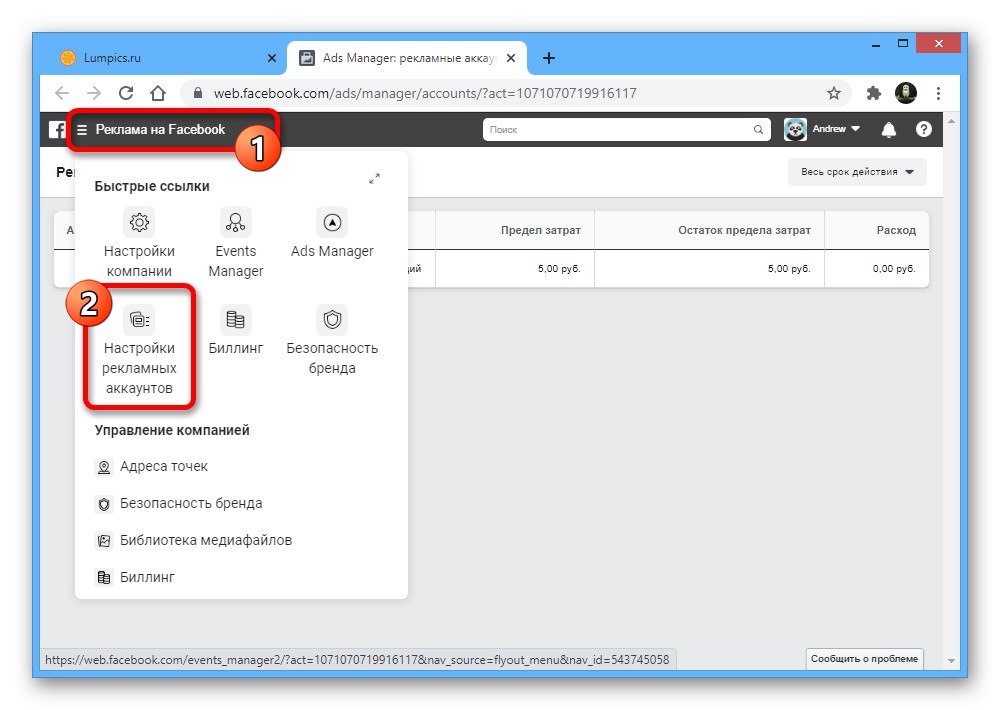Open Безопасность бренда in Управление компанией list
The image size is (1000, 710).
pos(179,504)
